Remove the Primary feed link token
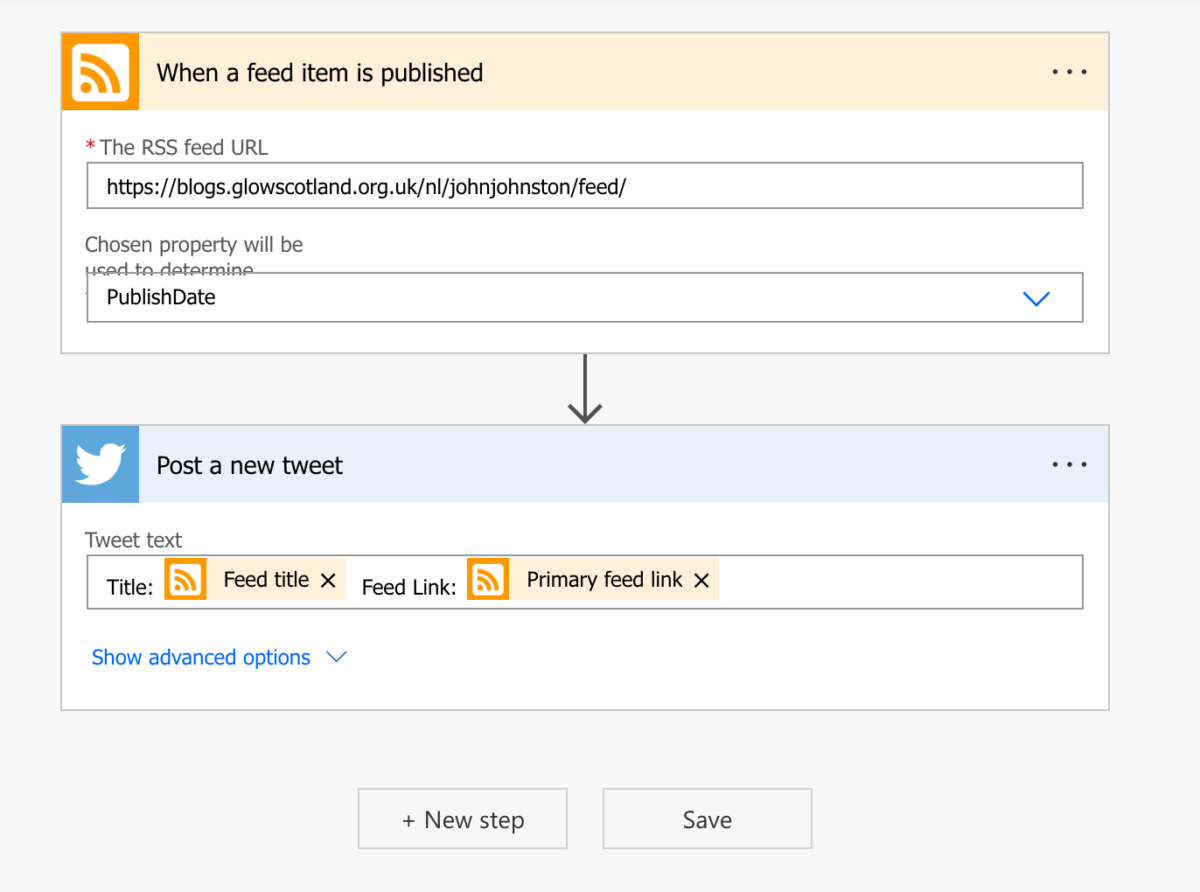Image resolution: width=1200 pixels, height=892 pixels. [x=701, y=579]
